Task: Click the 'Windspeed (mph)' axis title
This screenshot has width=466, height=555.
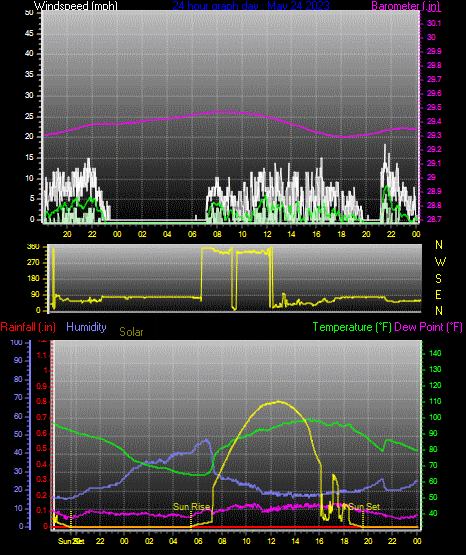Action: [x=76, y=6]
